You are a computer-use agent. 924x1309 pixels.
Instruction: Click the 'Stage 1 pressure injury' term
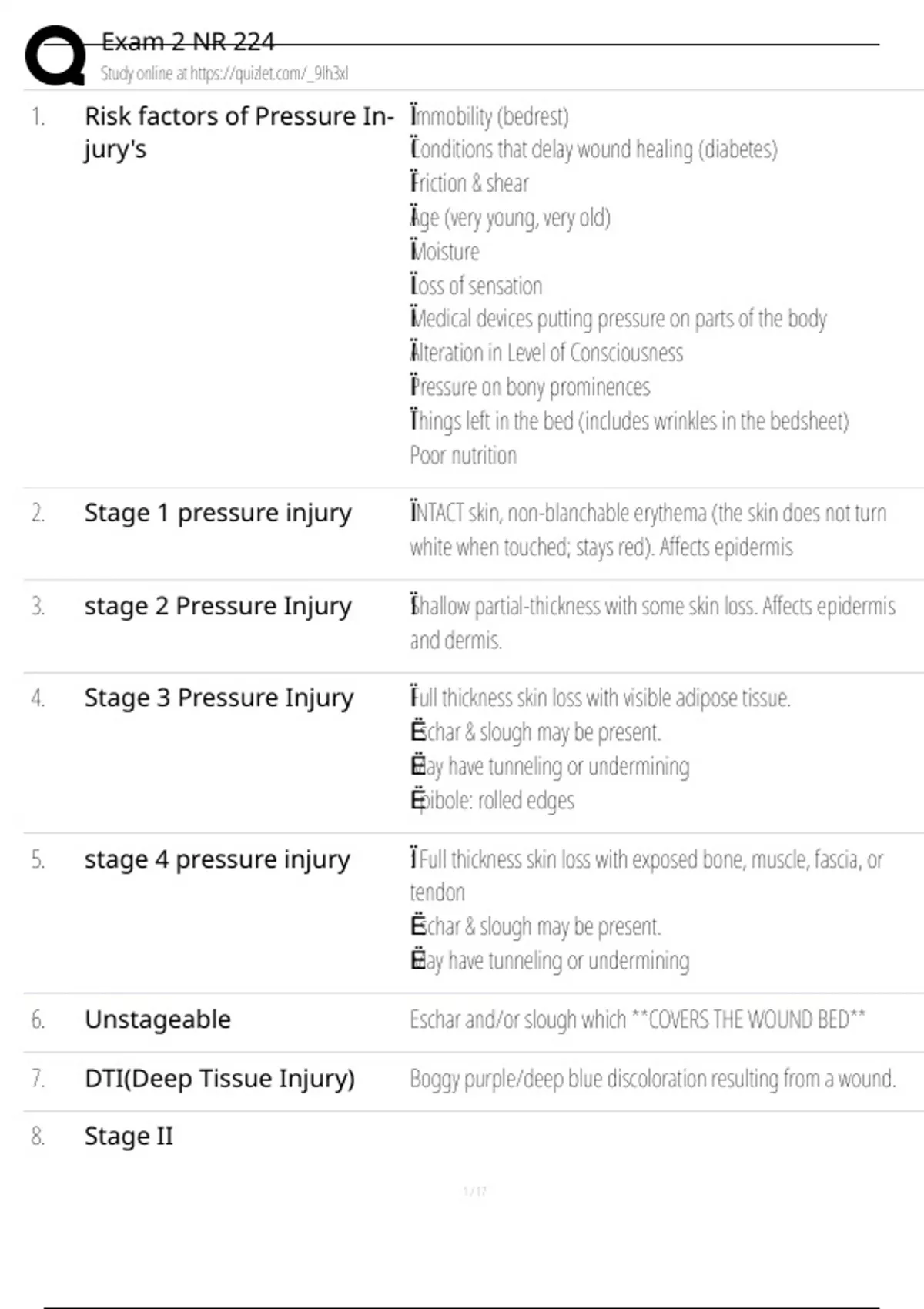click(x=218, y=513)
